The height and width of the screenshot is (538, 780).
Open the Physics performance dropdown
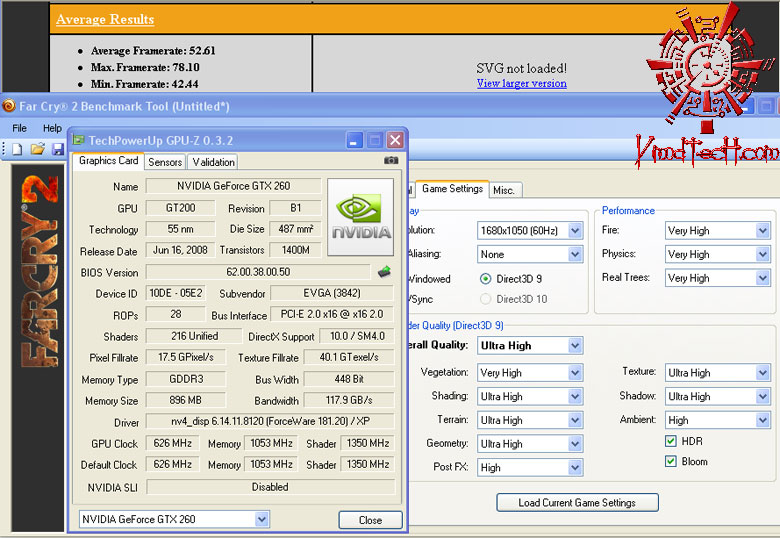717,255
